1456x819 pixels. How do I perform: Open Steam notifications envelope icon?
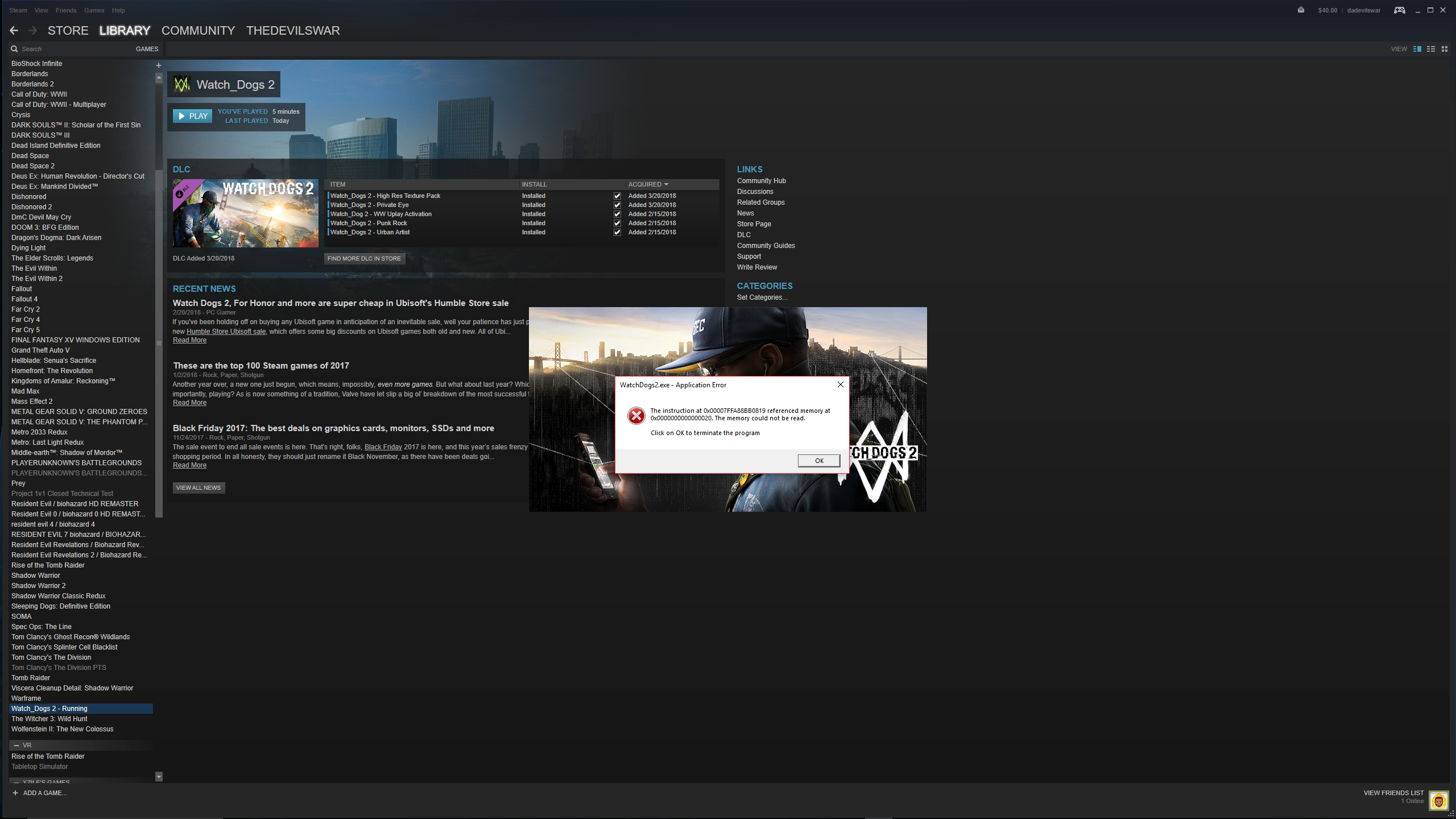point(1300,10)
